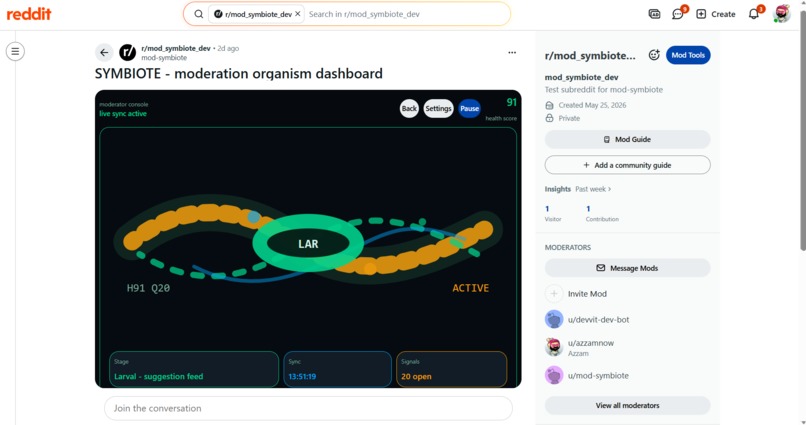This screenshot has height=425, width=806.
Task: Pause the live sync
Action: click(x=469, y=108)
